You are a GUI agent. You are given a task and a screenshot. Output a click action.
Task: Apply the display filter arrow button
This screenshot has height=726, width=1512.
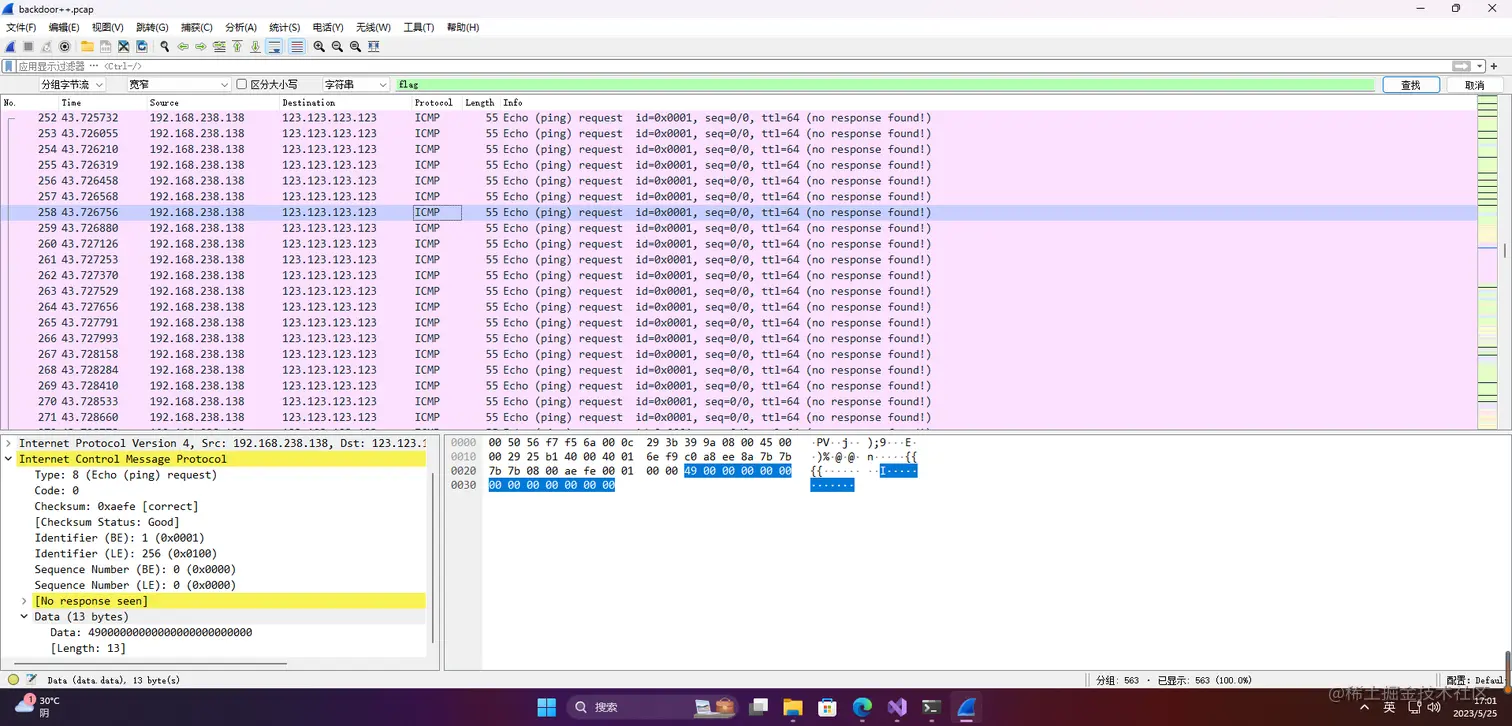tap(1462, 66)
